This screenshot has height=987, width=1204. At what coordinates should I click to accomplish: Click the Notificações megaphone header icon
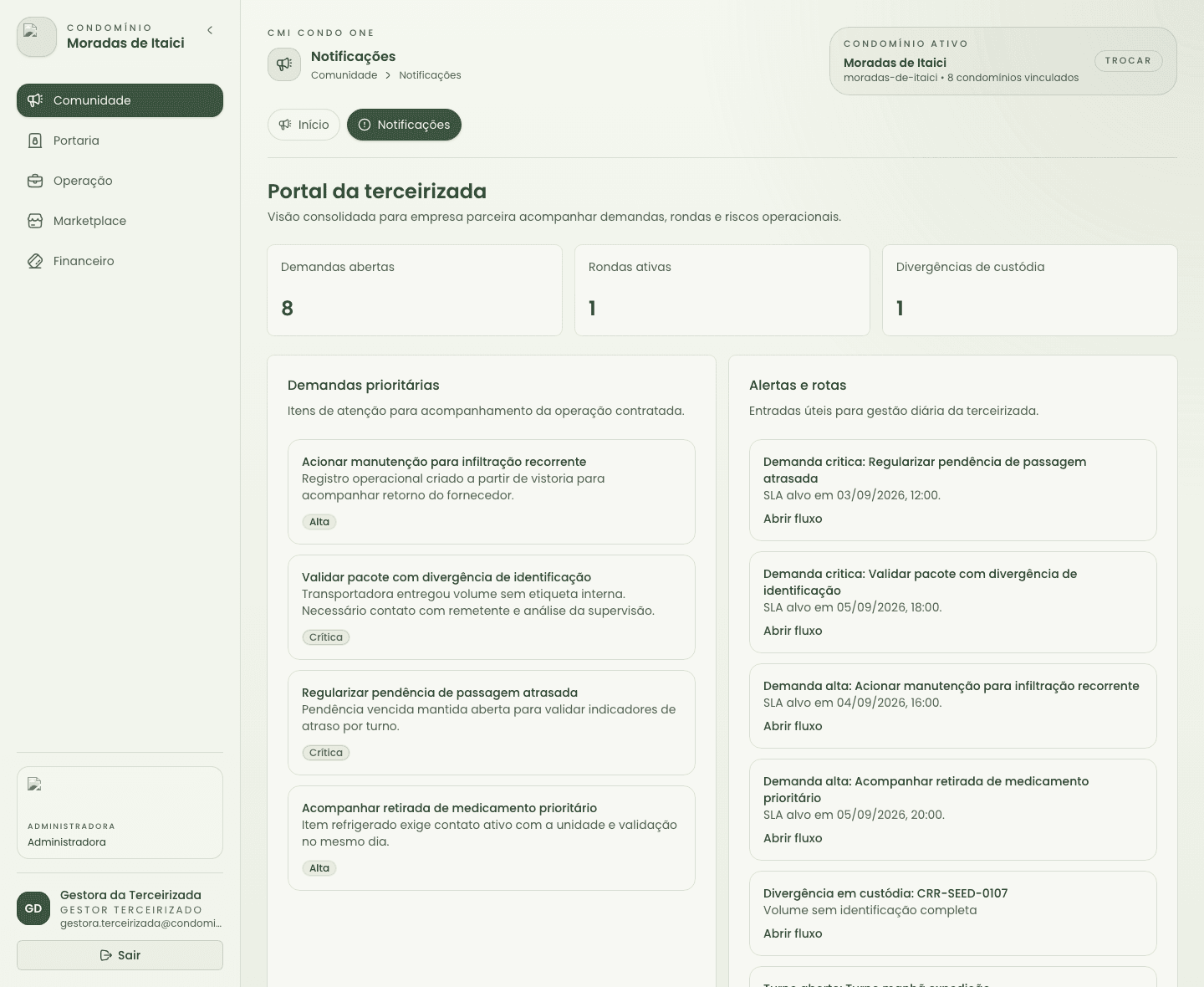(284, 64)
